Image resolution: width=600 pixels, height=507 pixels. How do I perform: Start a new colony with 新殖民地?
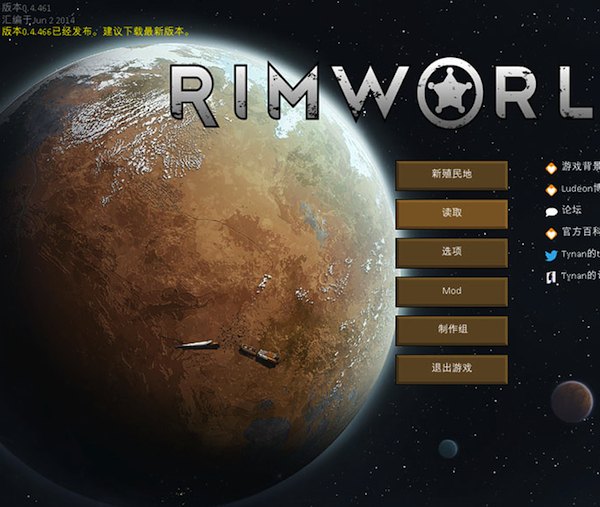pos(452,175)
